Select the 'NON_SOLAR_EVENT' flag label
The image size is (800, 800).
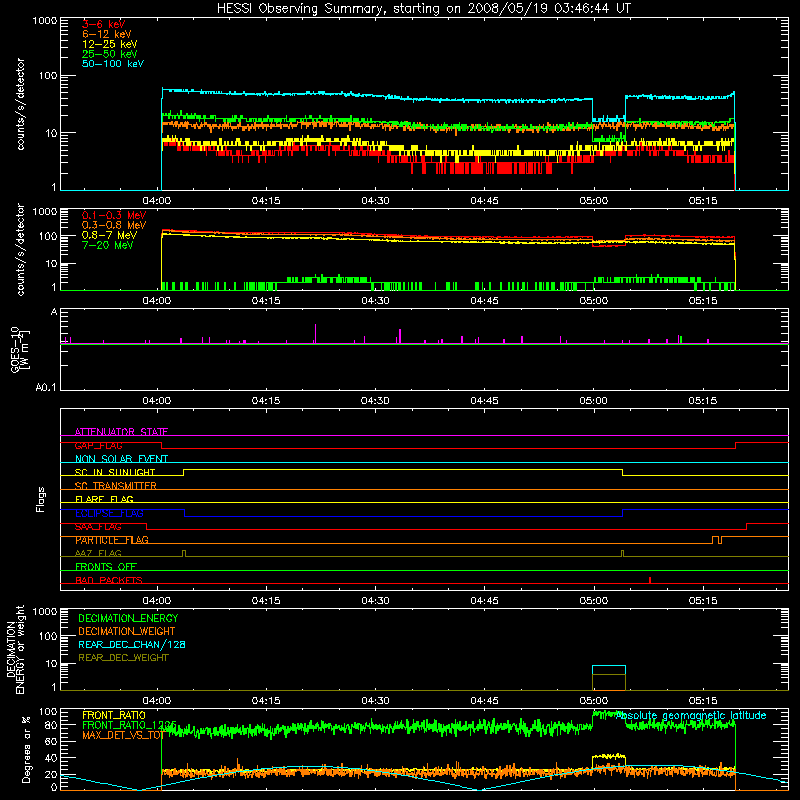tap(121, 459)
